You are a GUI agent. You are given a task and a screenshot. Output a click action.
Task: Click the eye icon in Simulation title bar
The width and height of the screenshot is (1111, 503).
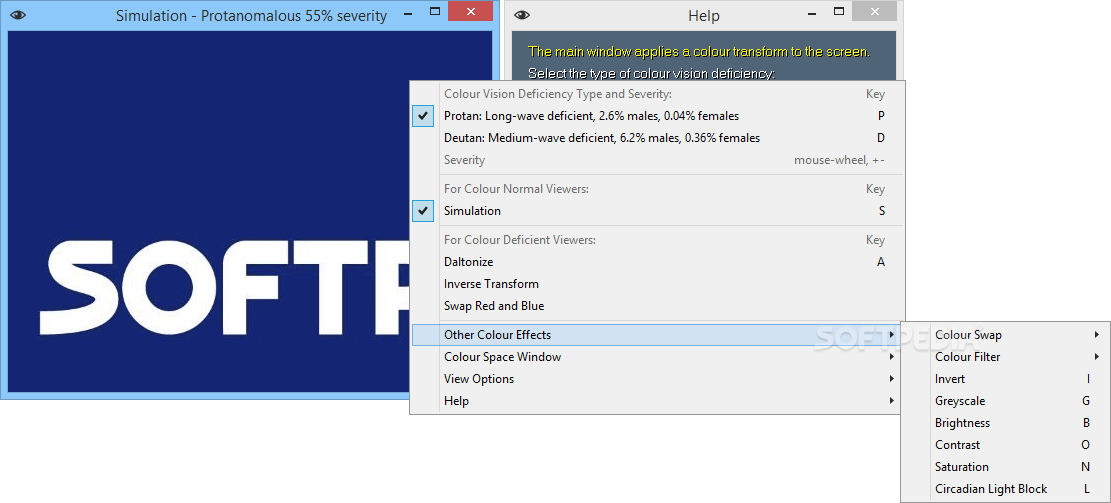coord(18,15)
